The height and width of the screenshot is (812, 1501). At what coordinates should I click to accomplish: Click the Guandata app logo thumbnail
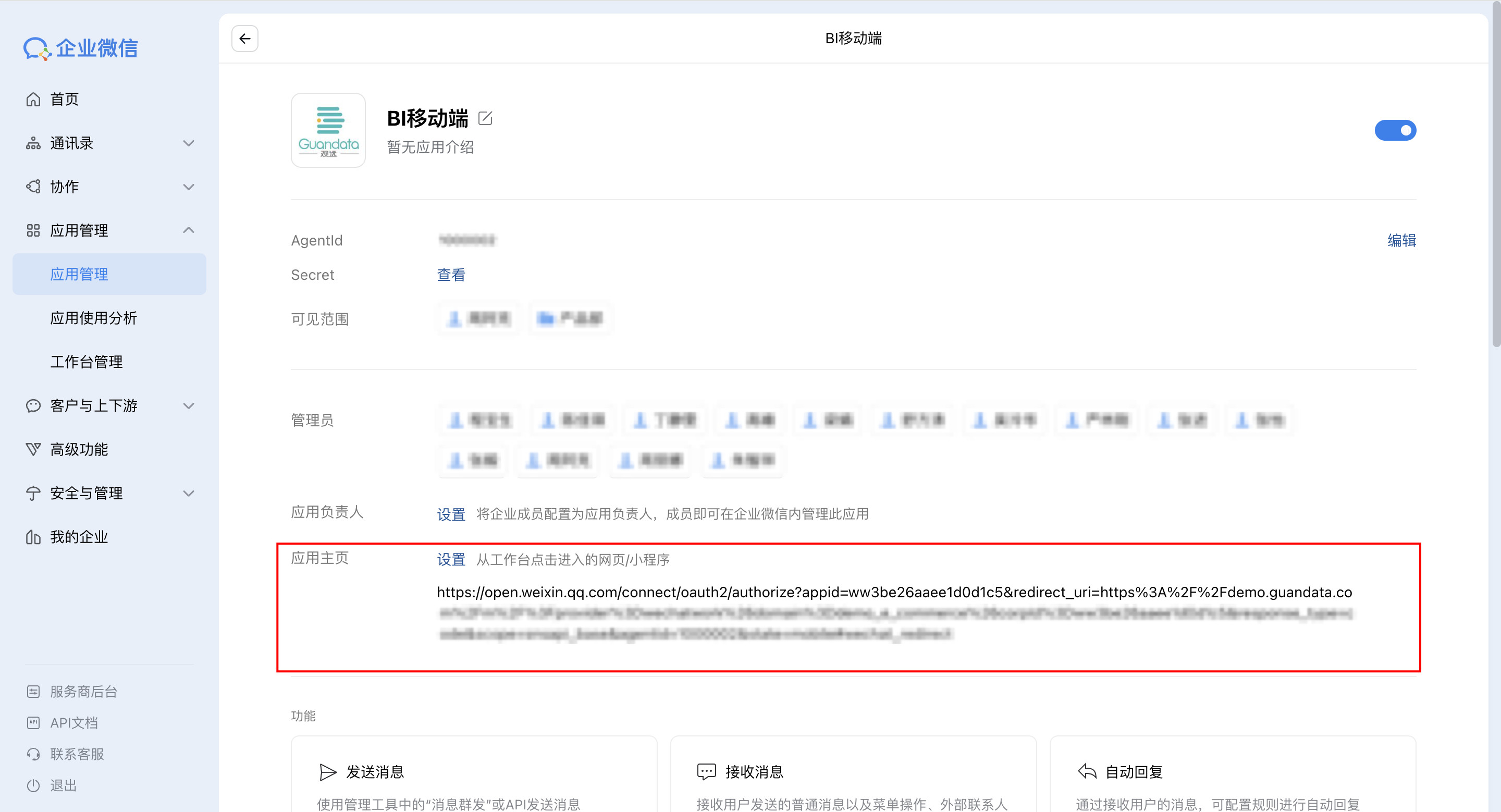328,130
